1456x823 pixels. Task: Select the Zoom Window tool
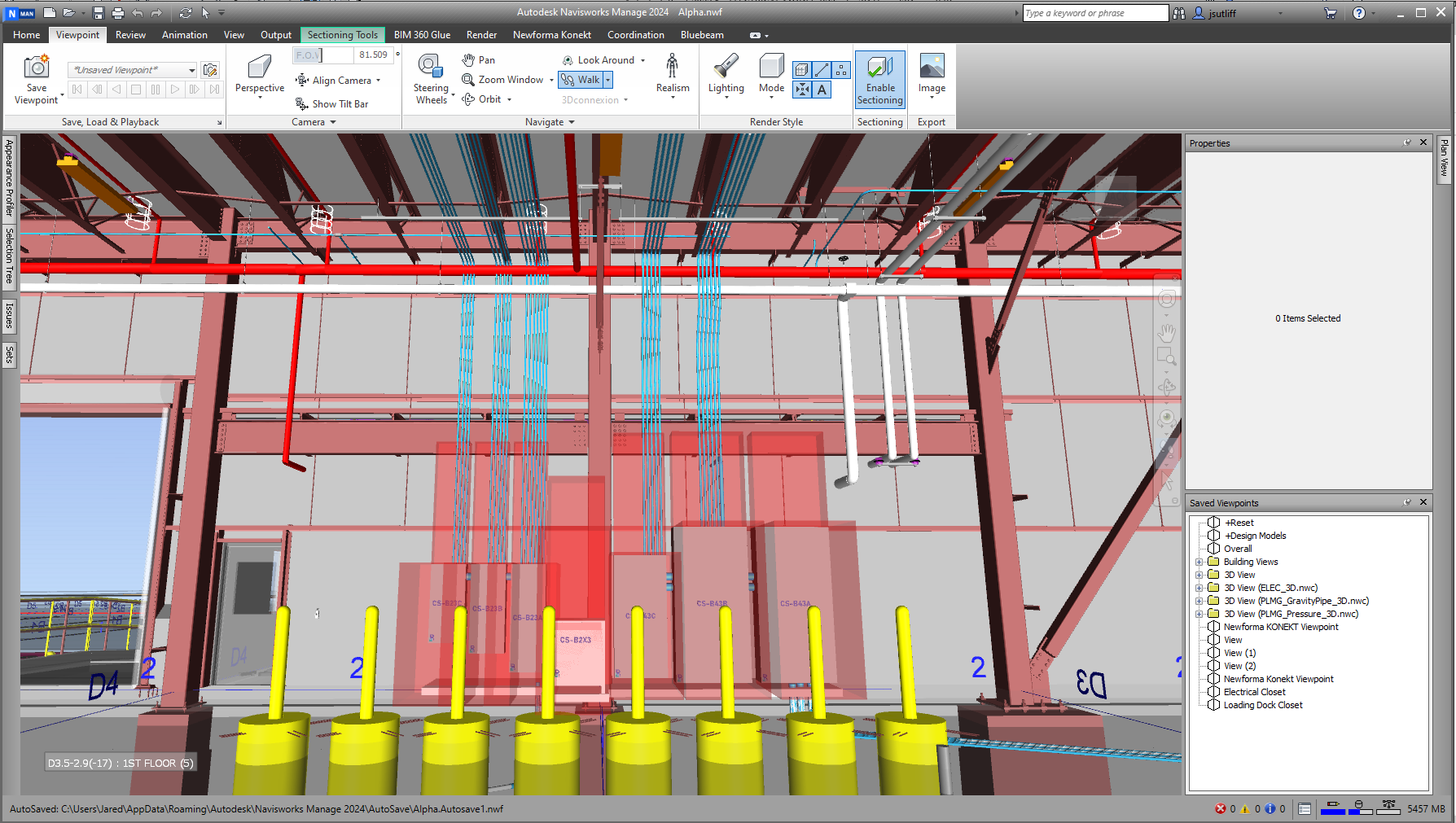pyautogui.click(x=502, y=80)
